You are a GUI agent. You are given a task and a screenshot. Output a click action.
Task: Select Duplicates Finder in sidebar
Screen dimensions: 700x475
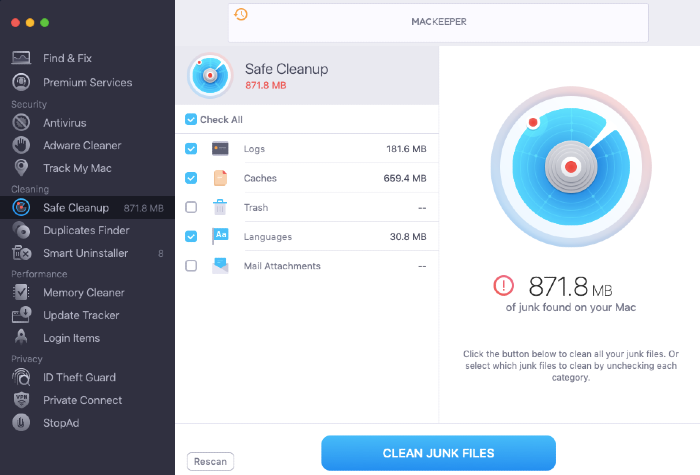click(86, 230)
